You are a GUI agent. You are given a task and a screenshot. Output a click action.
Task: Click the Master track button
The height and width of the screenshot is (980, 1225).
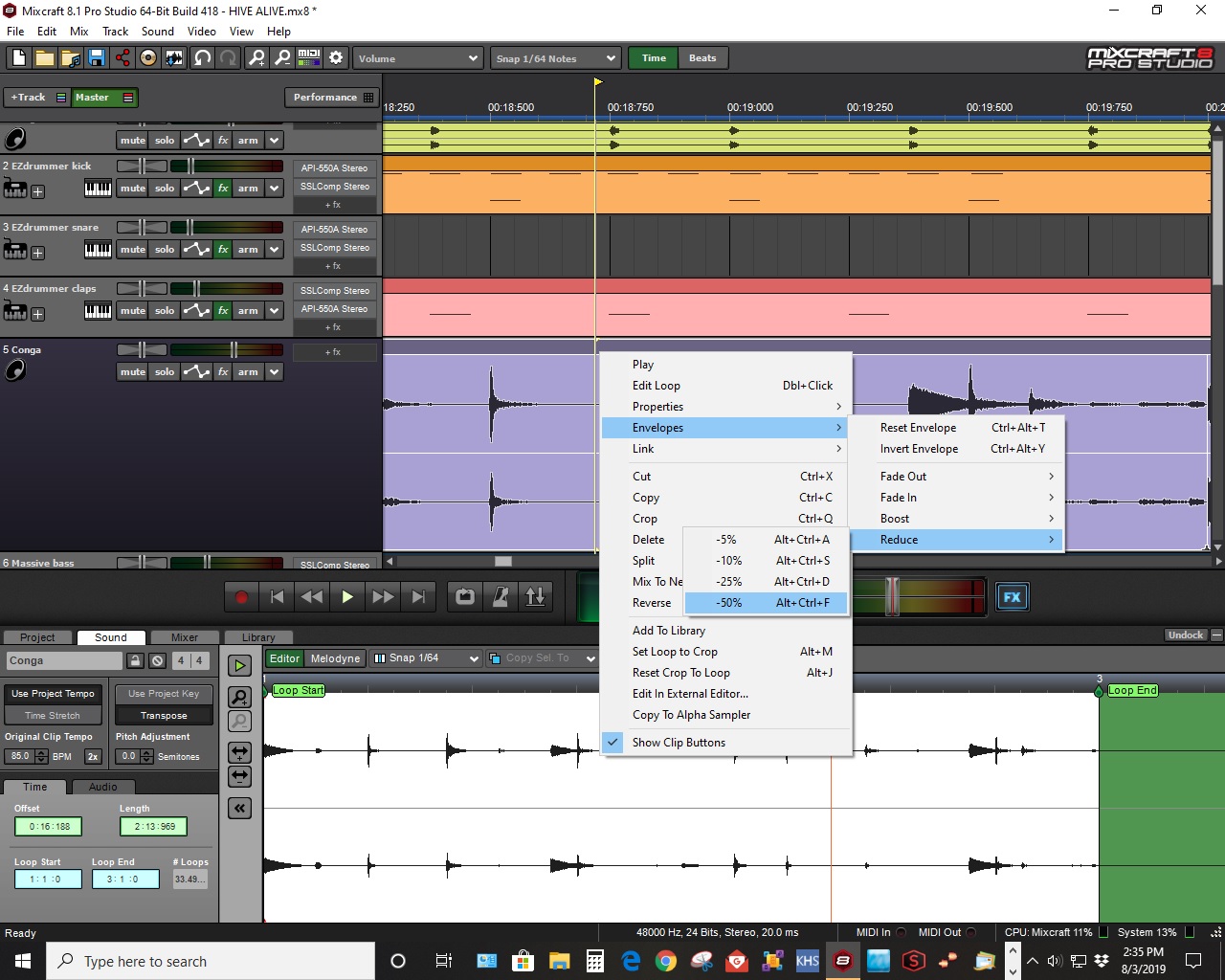(x=103, y=98)
